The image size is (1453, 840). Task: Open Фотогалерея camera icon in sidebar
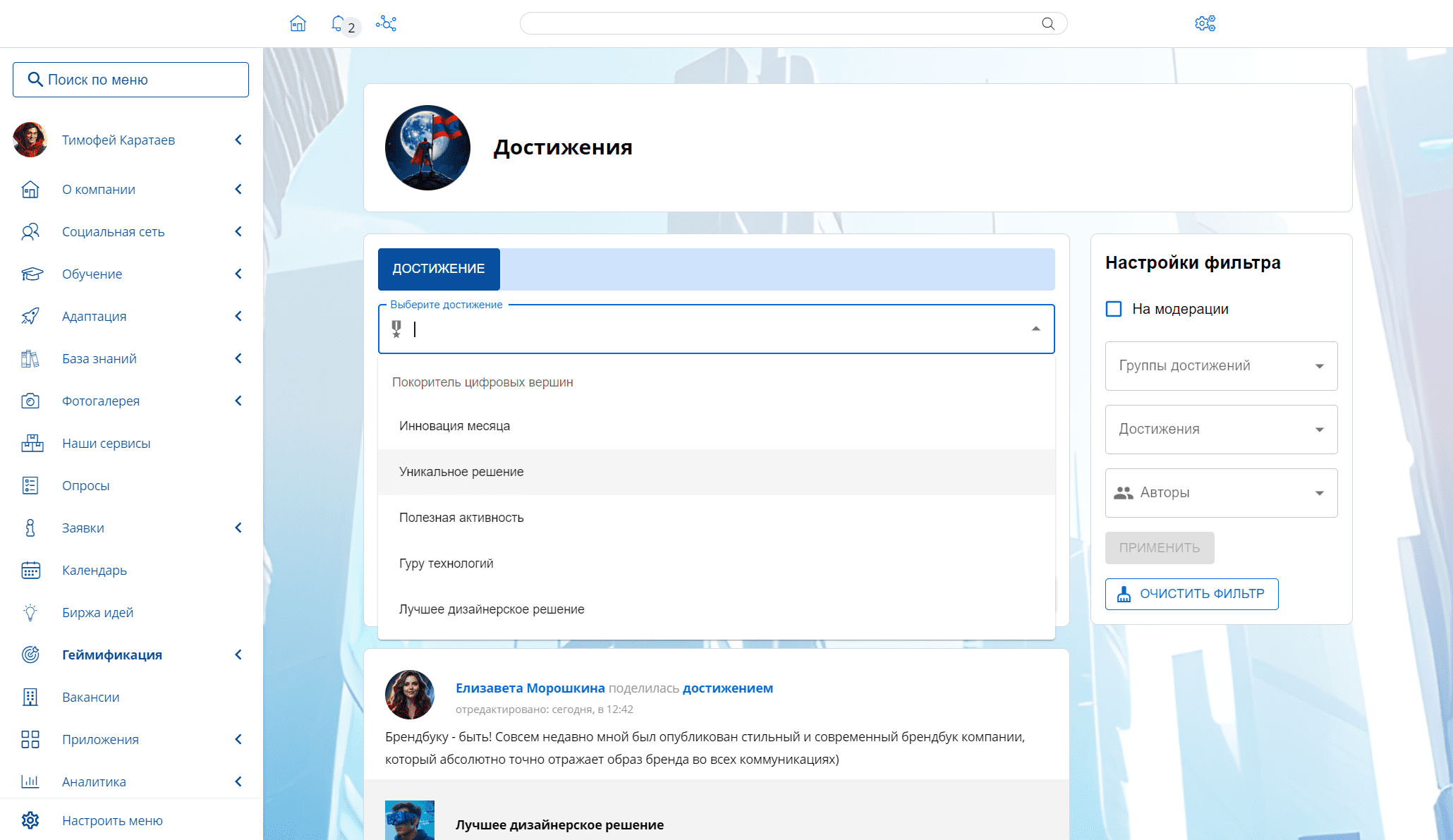[x=30, y=401]
